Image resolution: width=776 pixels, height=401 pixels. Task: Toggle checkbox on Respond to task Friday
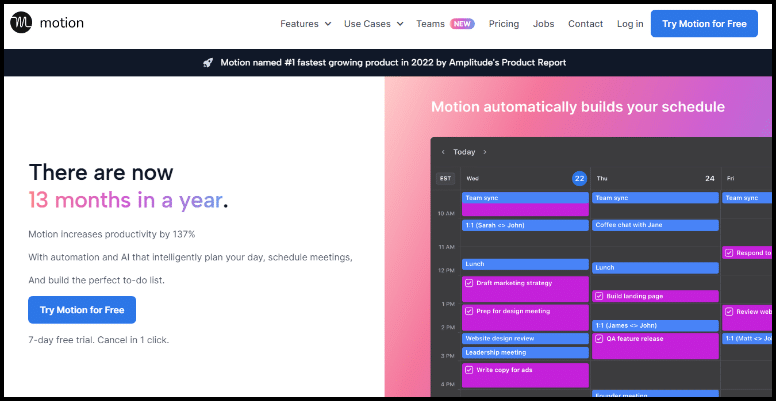(x=729, y=253)
